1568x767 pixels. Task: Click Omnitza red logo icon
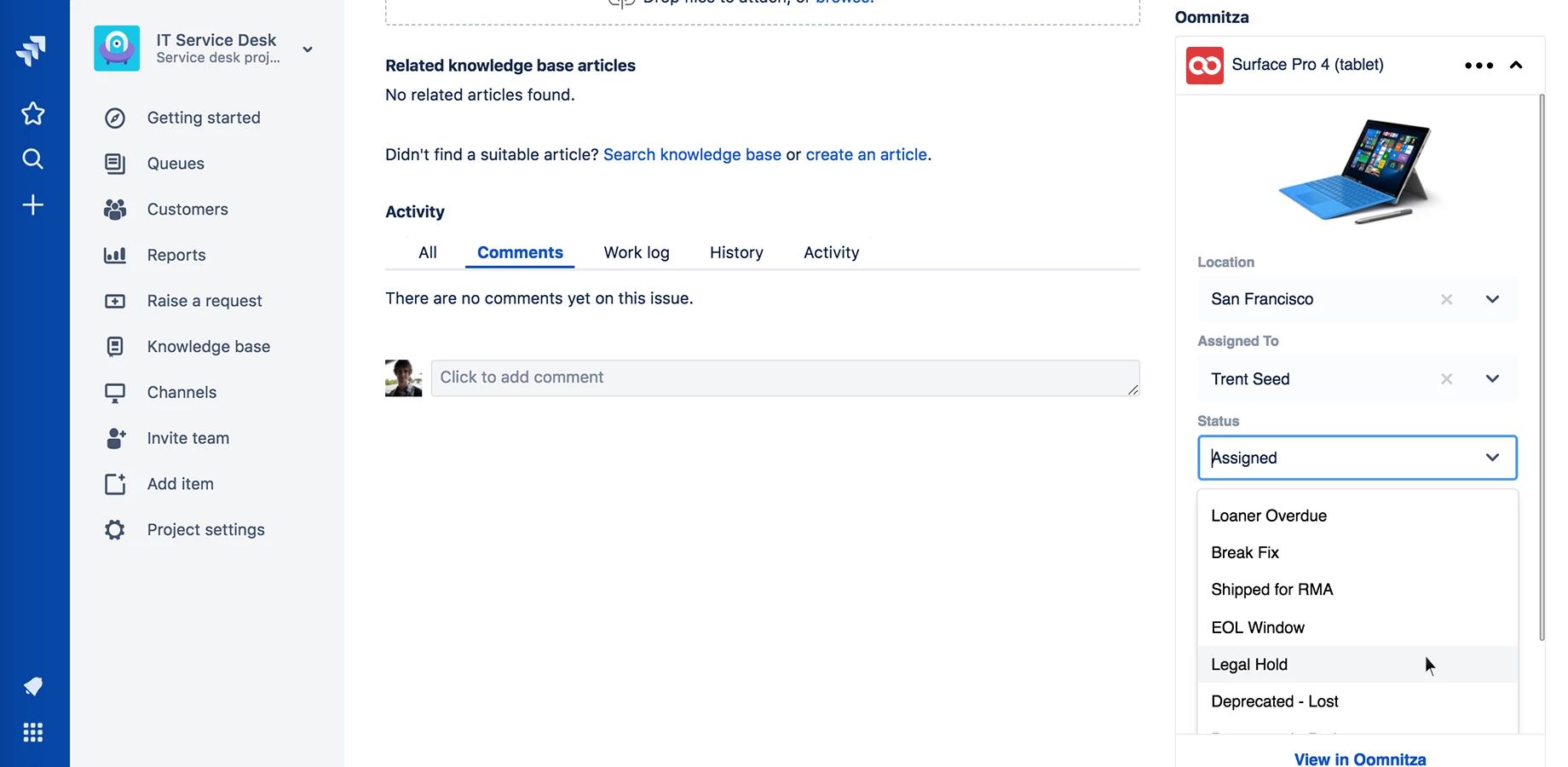[x=1204, y=66]
